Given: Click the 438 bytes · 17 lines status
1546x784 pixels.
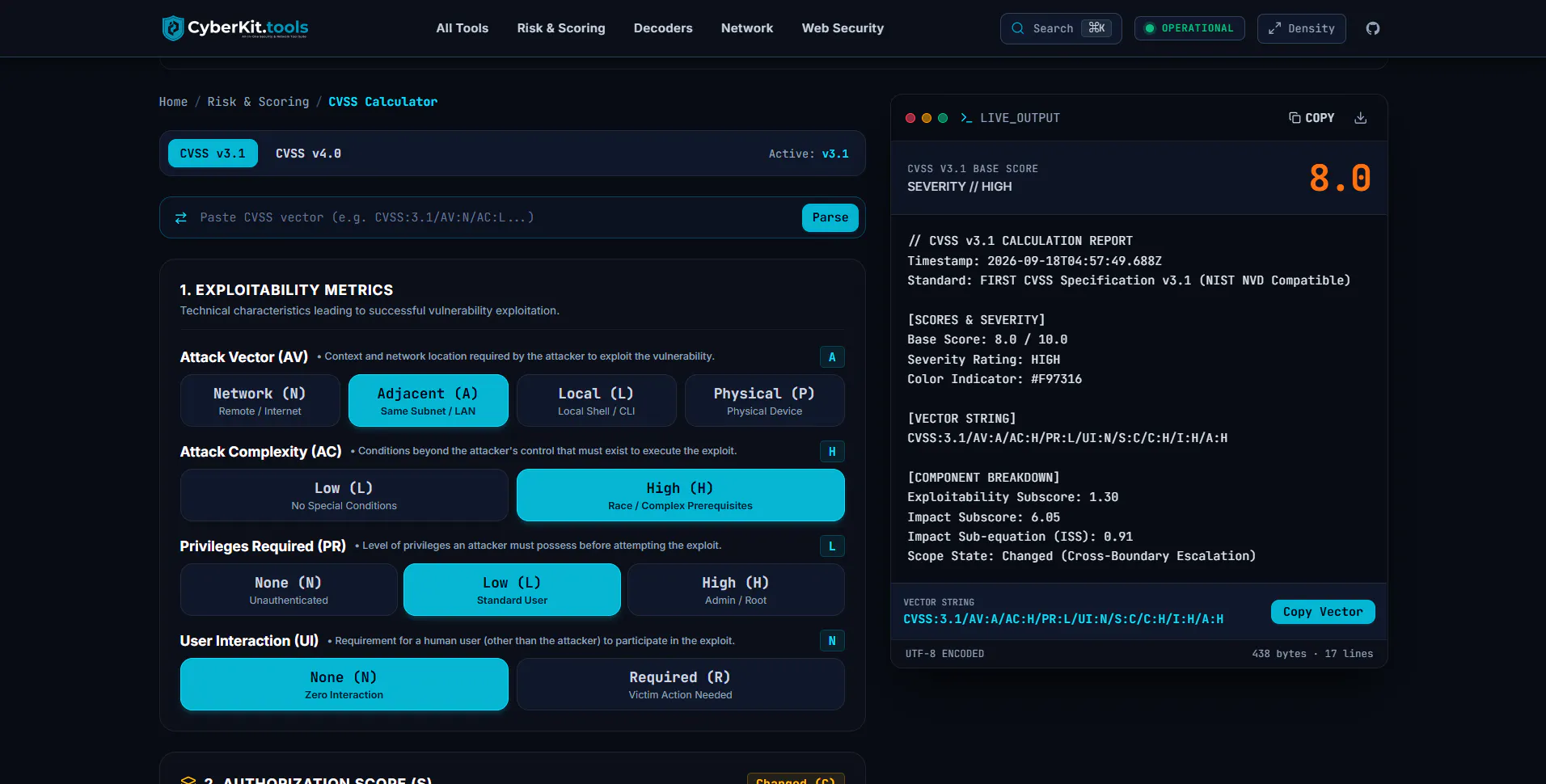Looking at the screenshot, I should coord(1312,654).
